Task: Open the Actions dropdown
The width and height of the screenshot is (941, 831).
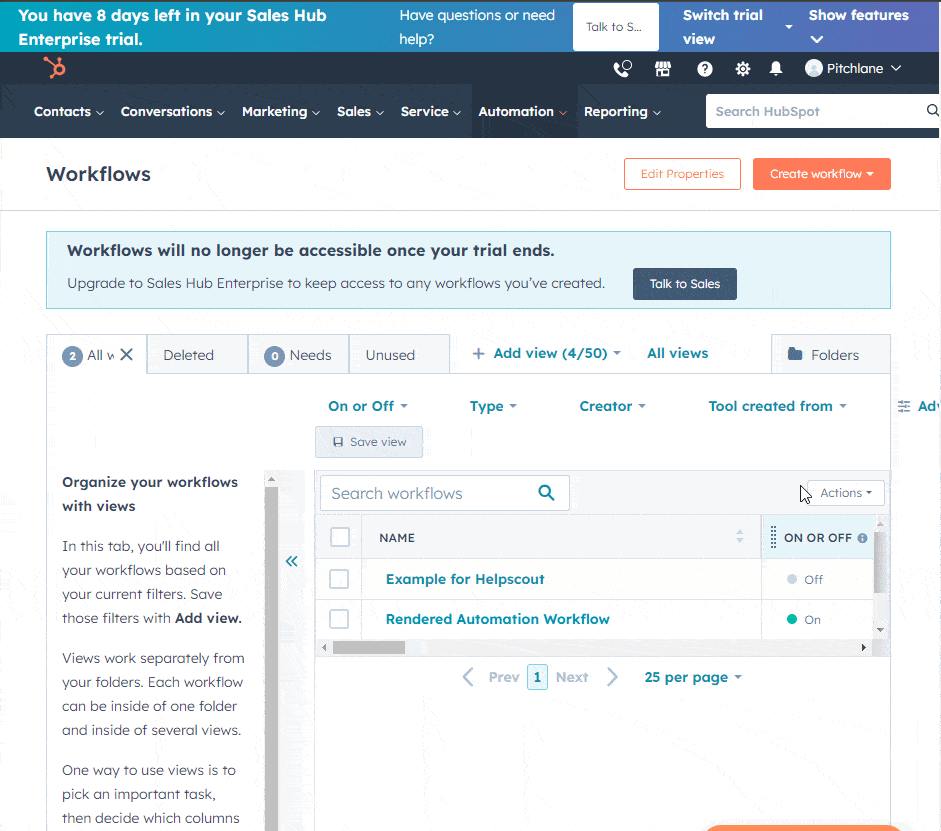Action: (x=845, y=493)
